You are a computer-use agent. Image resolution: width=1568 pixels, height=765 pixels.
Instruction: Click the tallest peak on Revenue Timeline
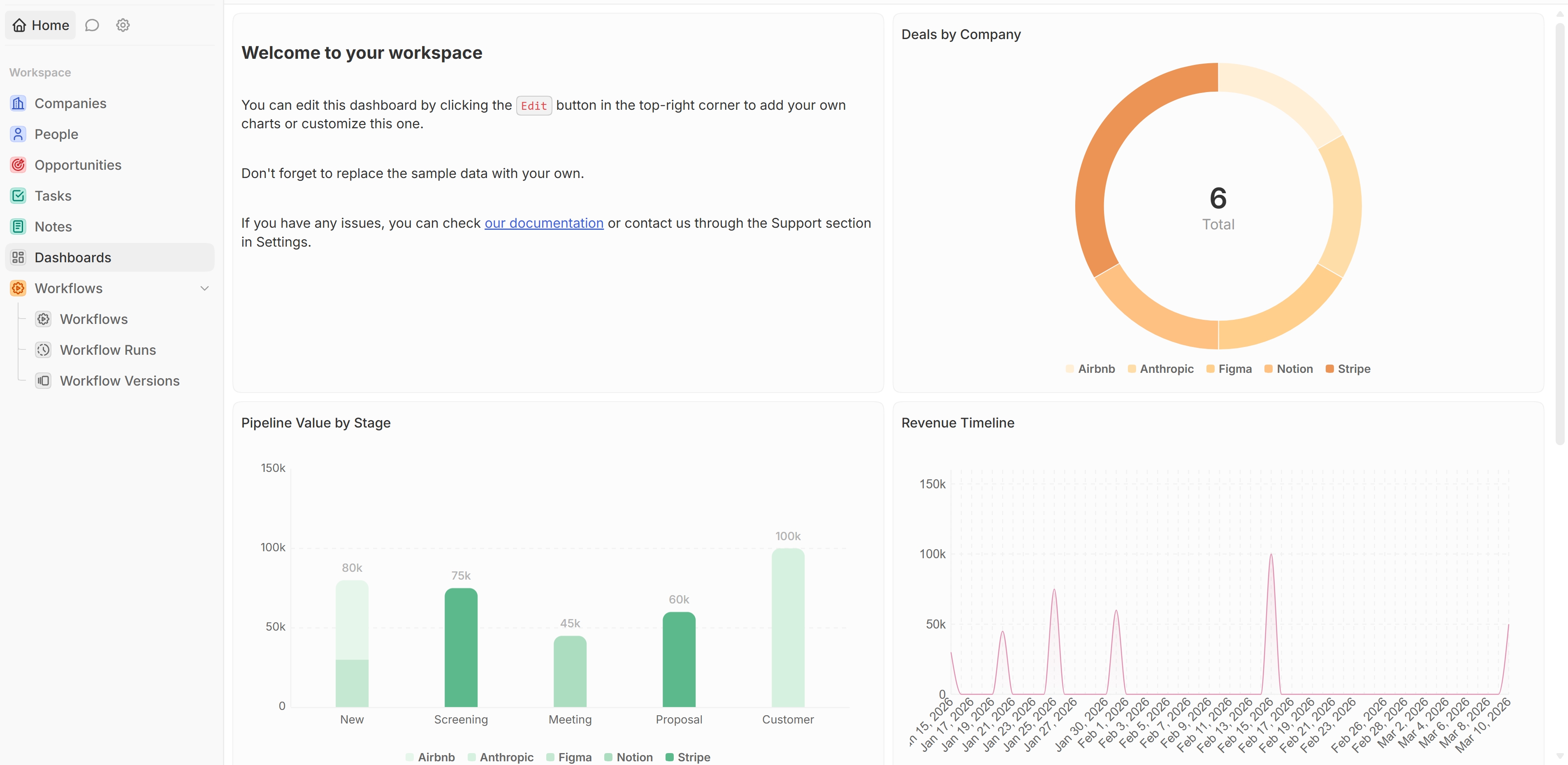1271,555
